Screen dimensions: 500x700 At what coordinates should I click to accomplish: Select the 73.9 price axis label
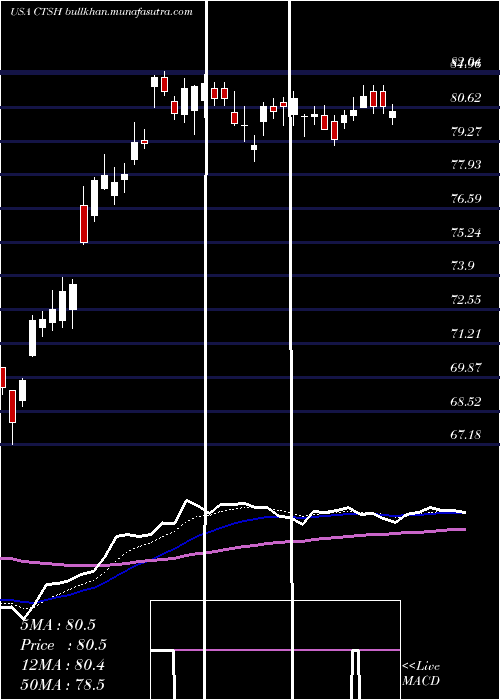tap(462, 266)
